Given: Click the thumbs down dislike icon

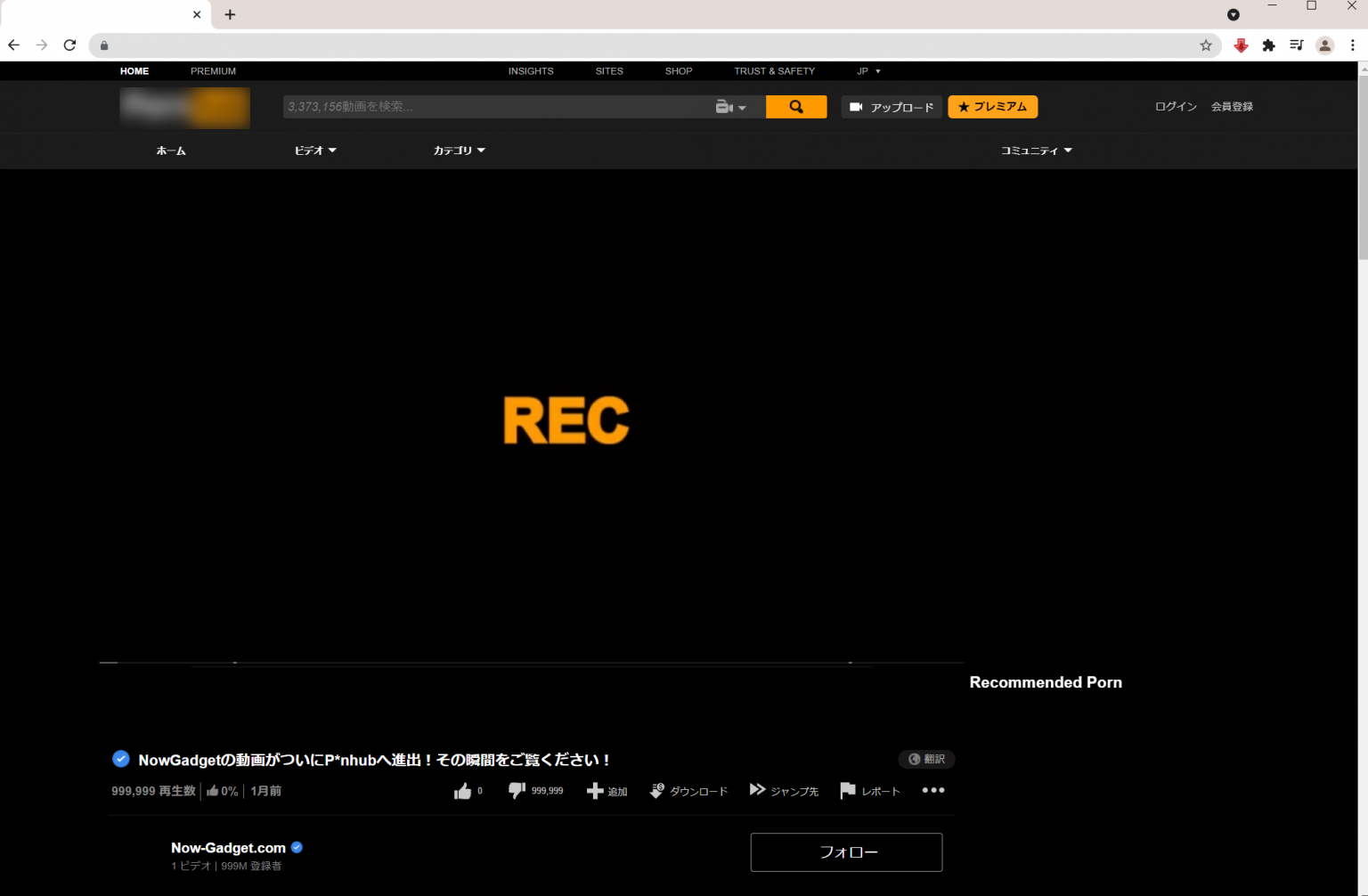Looking at the screenshot, I should (x=517, y=790).
